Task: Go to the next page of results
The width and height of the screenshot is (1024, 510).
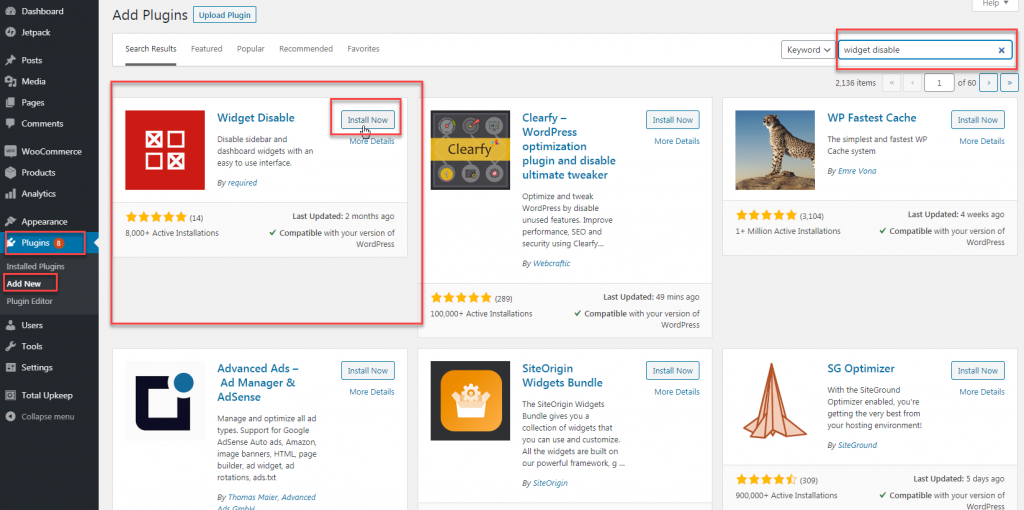Action: point(988,83)
